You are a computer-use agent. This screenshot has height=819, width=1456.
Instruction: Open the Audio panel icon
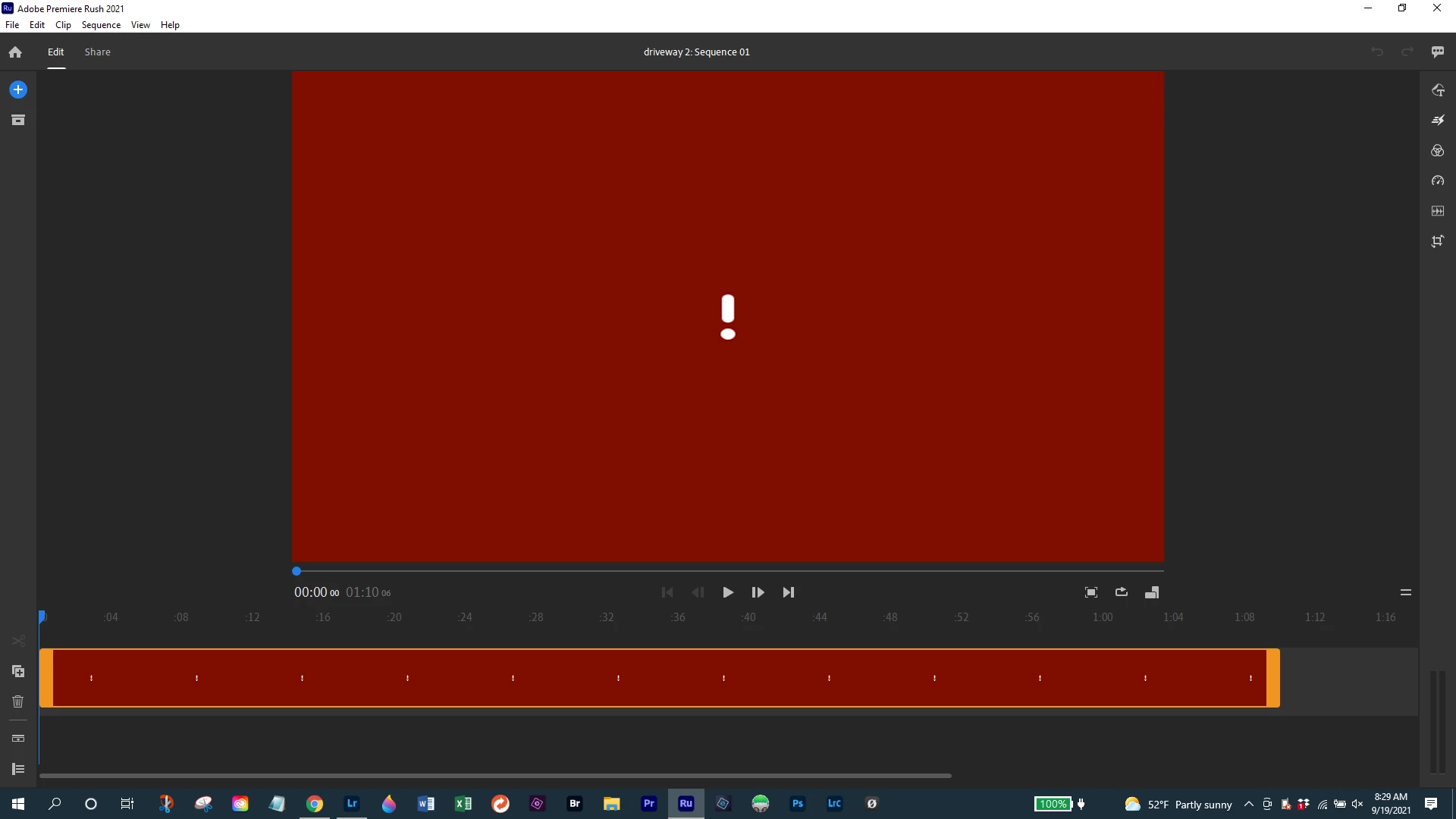pyautogui.click(x=1438, y=211)
